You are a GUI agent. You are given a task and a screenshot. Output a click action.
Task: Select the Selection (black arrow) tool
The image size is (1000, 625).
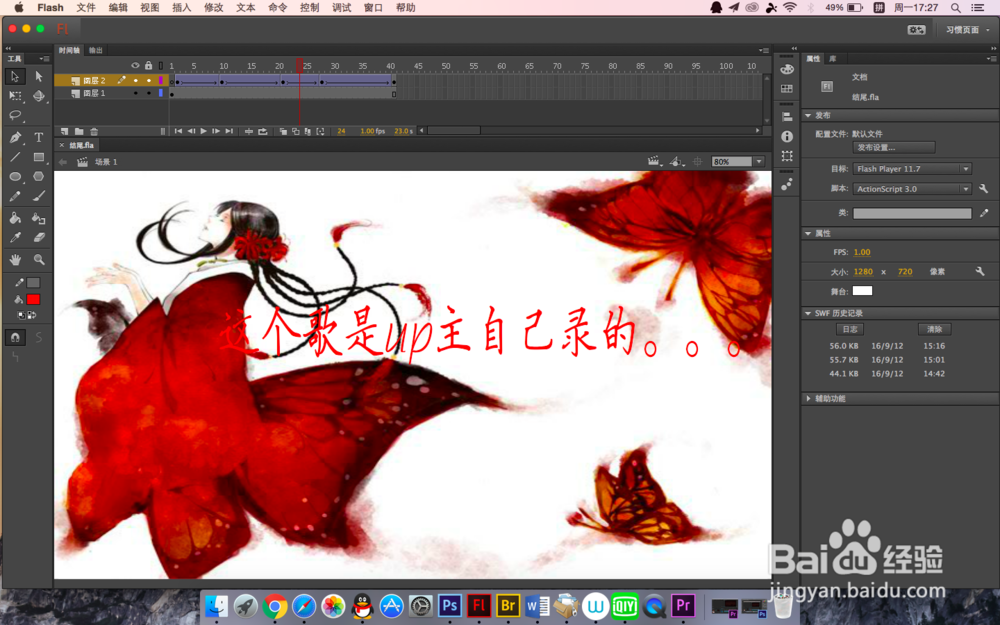pyautogui.click(x=15, y=77)
